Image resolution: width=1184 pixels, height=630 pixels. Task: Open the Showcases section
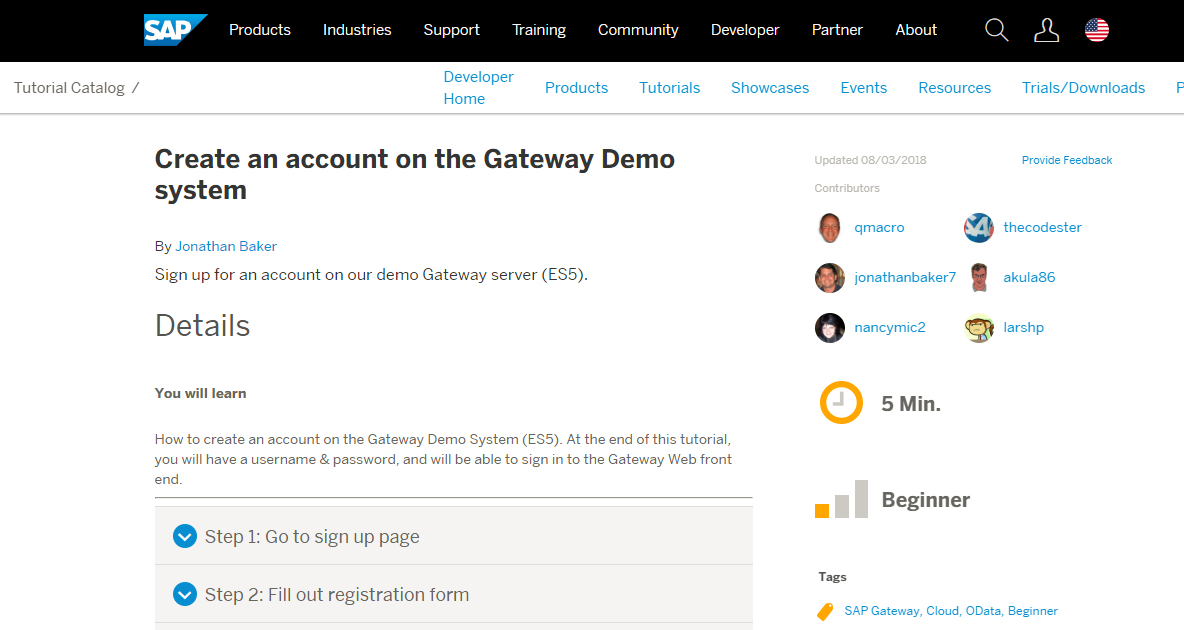click(769, 88)
